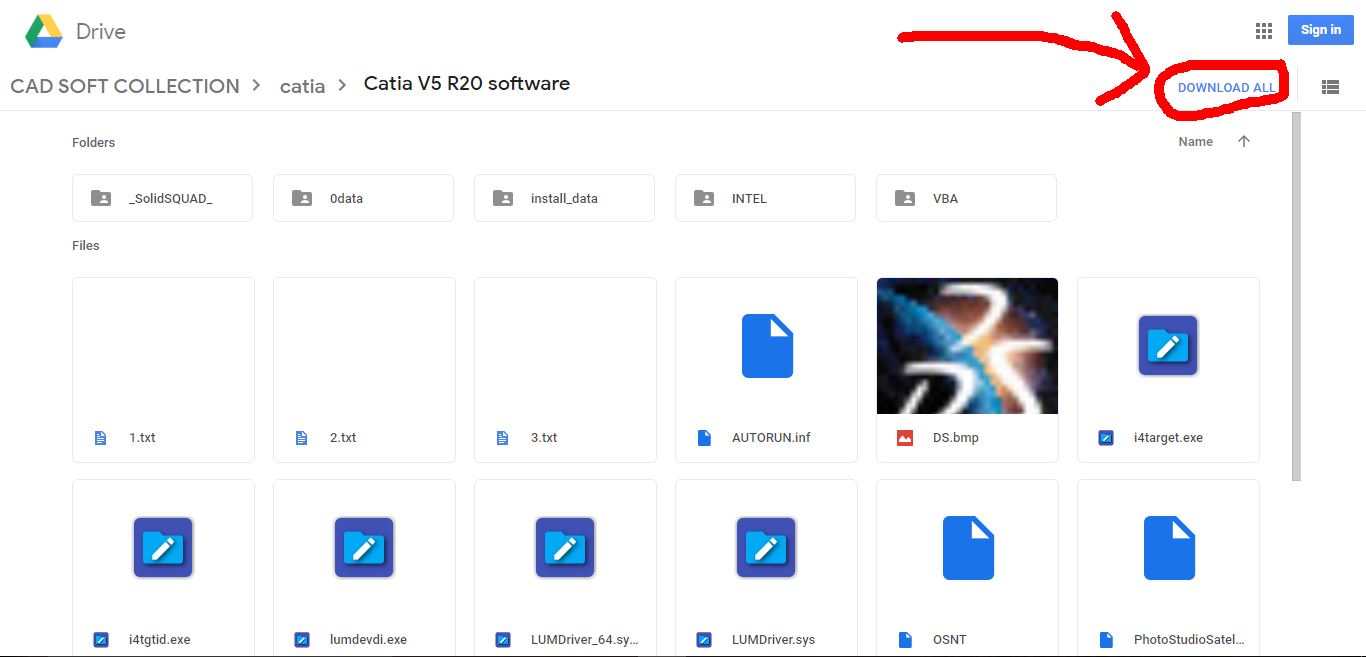Viewport: 1366px width, 657px height.
Task: Open the INTEL folder
Action: (x=765, y=198)
